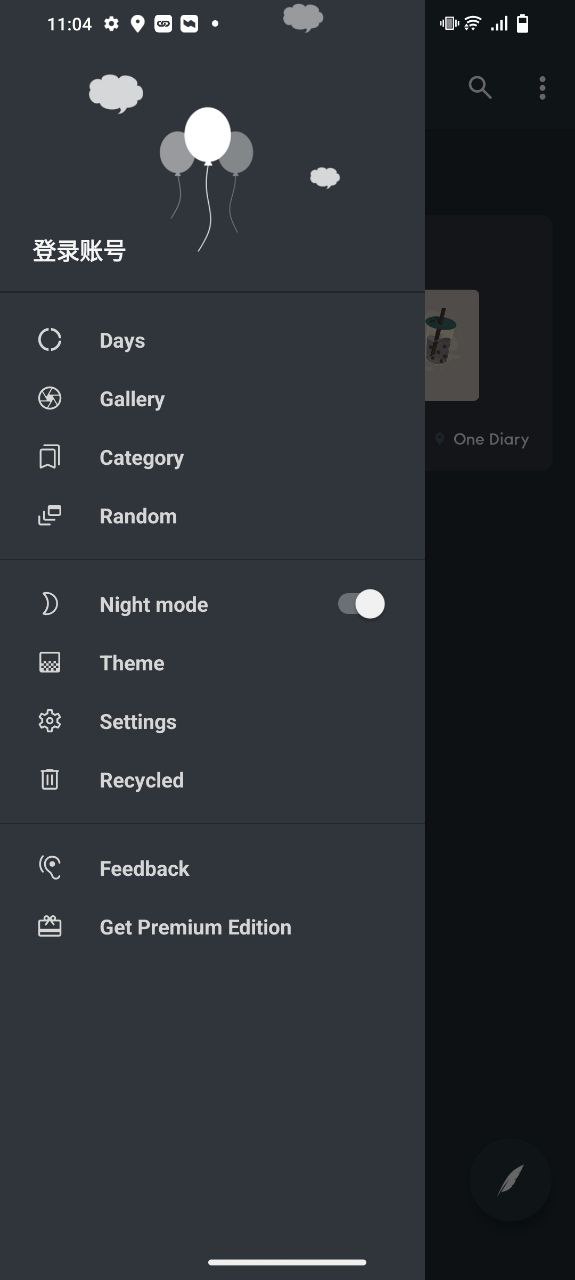Viewport: 575px width, 1280px height.
Task: Select the Gallery menu item
Action: 212,399
